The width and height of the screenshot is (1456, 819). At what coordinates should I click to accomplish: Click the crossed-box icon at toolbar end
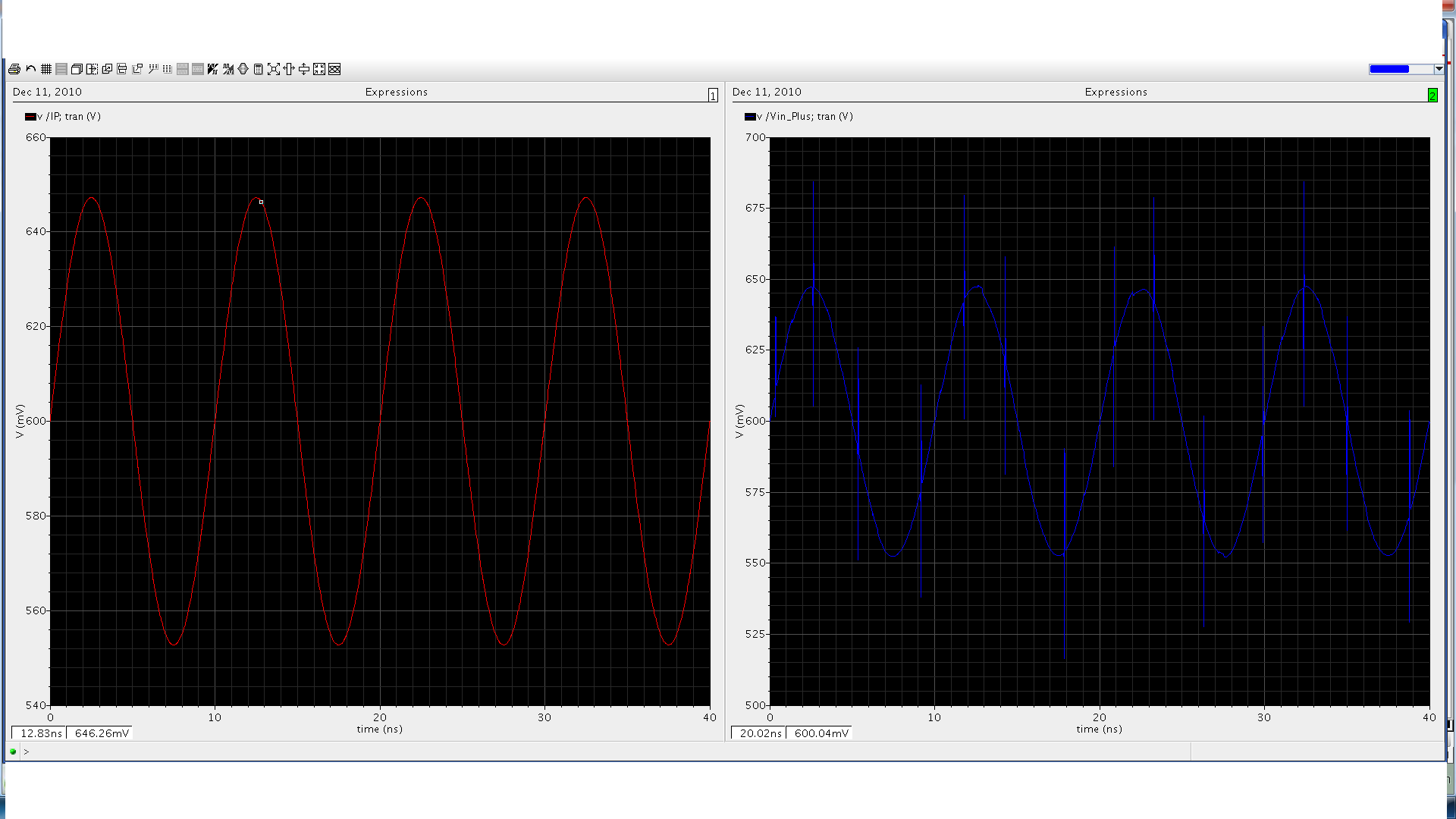click(x=334, y=69)
